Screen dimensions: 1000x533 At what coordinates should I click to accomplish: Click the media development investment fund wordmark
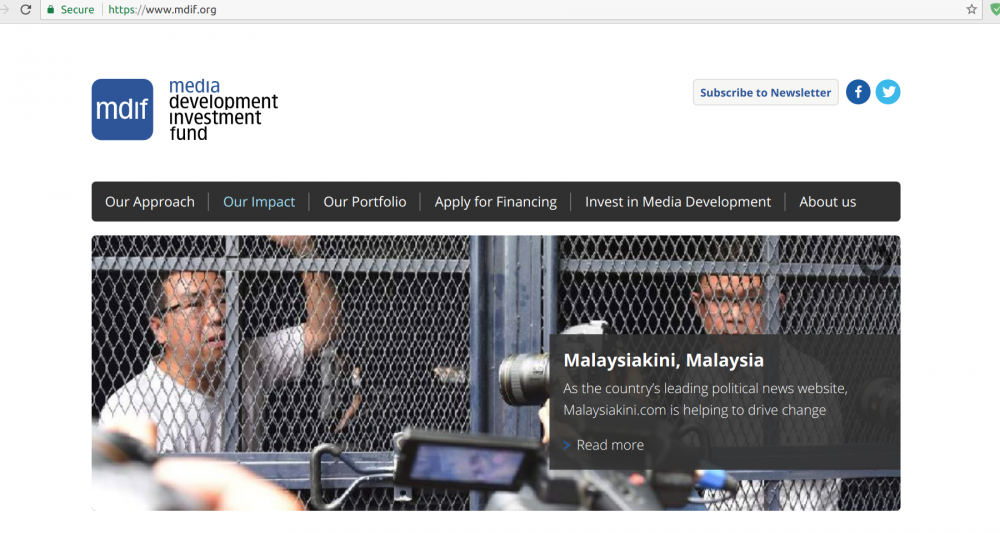pos(223,110)
